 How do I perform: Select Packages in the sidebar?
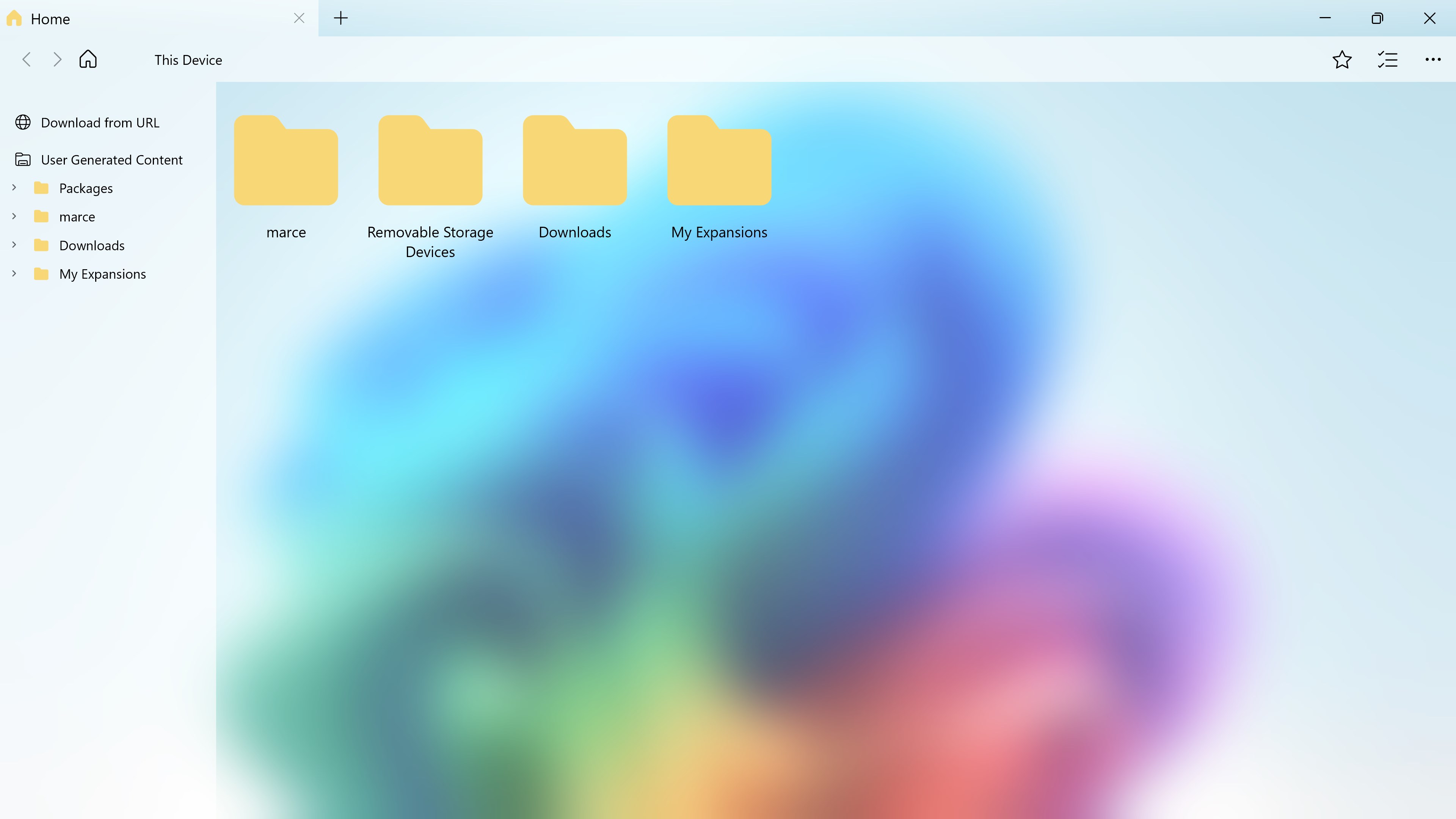(86, 188)
